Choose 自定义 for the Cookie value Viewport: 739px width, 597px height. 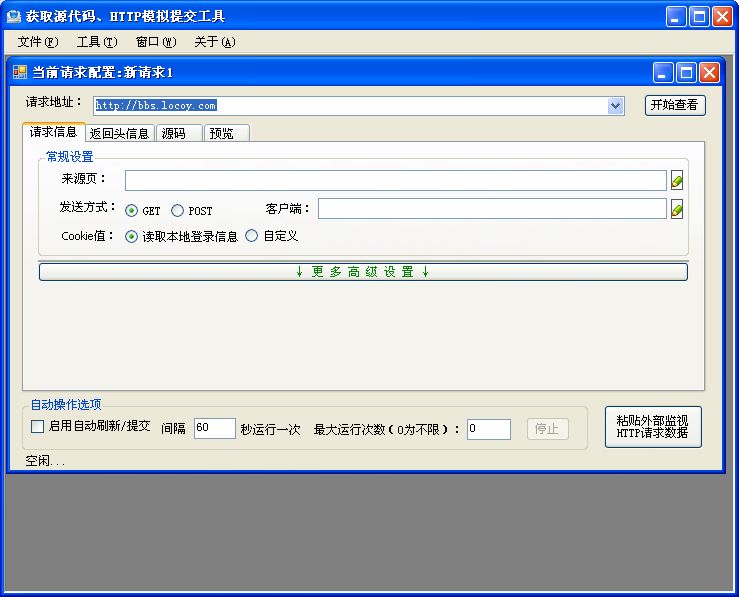[252, 237]
